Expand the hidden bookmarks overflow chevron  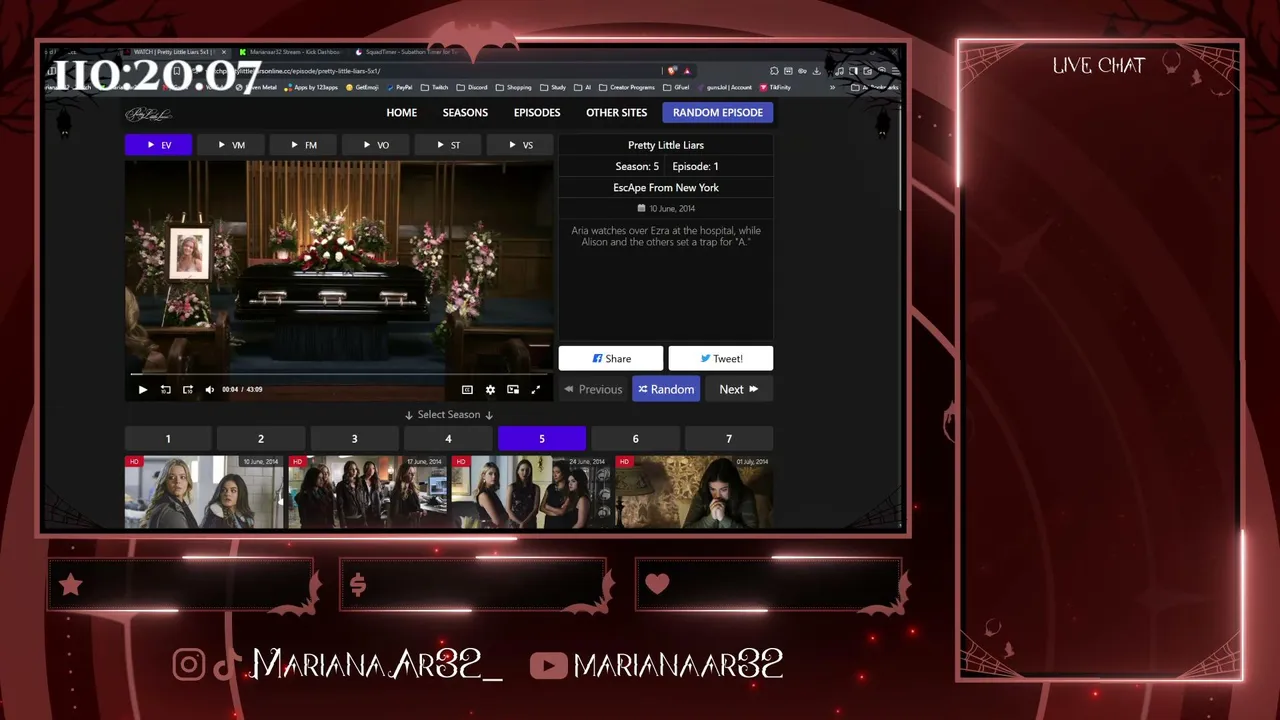pyautogui.click(x=832, y=88)
